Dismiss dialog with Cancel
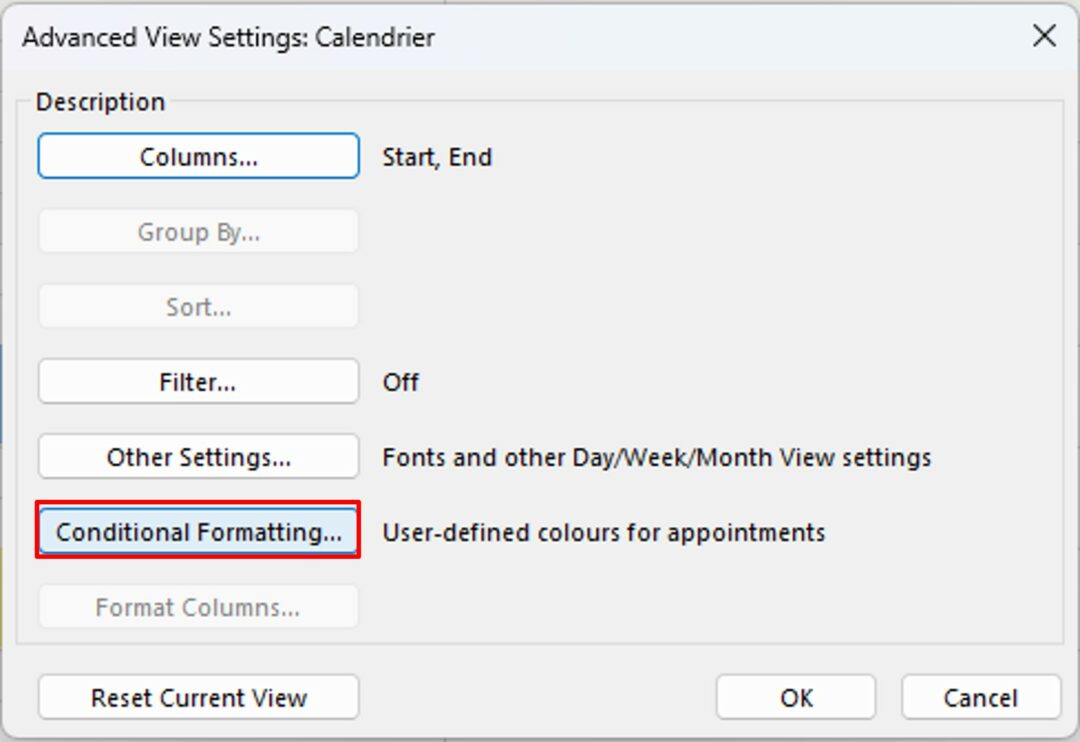 pyautogui.click(x=979, y=697)
